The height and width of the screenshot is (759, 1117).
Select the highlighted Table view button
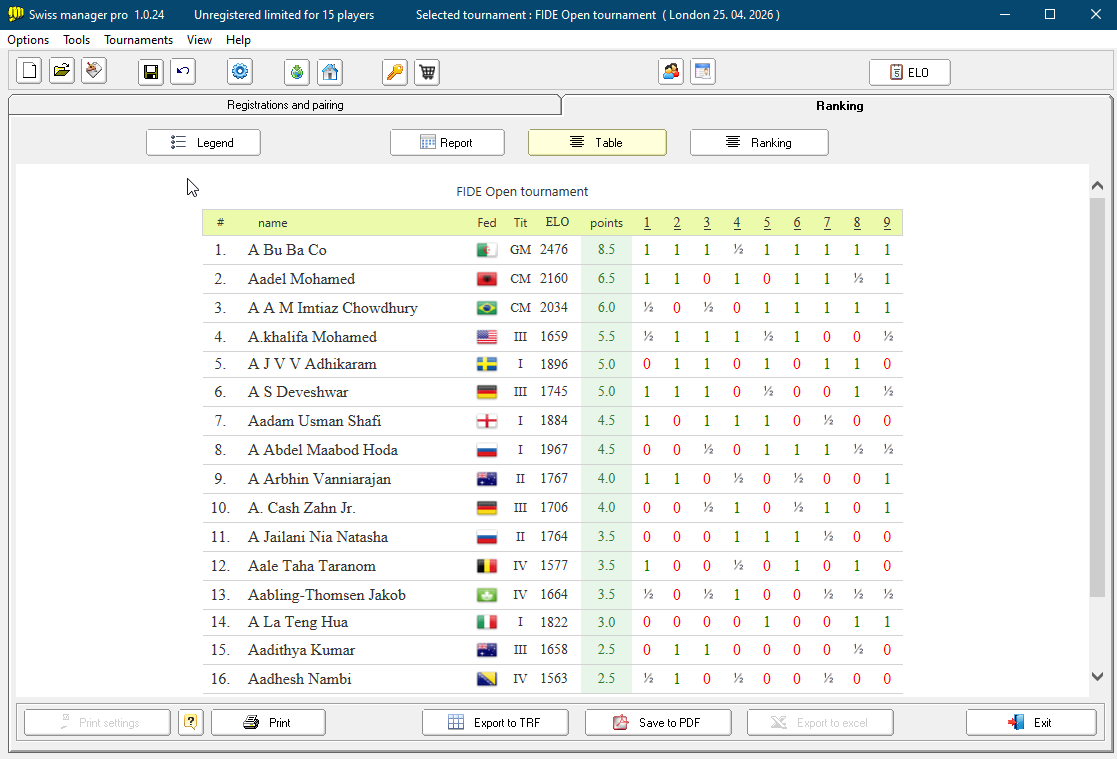[x=597, y=143]
